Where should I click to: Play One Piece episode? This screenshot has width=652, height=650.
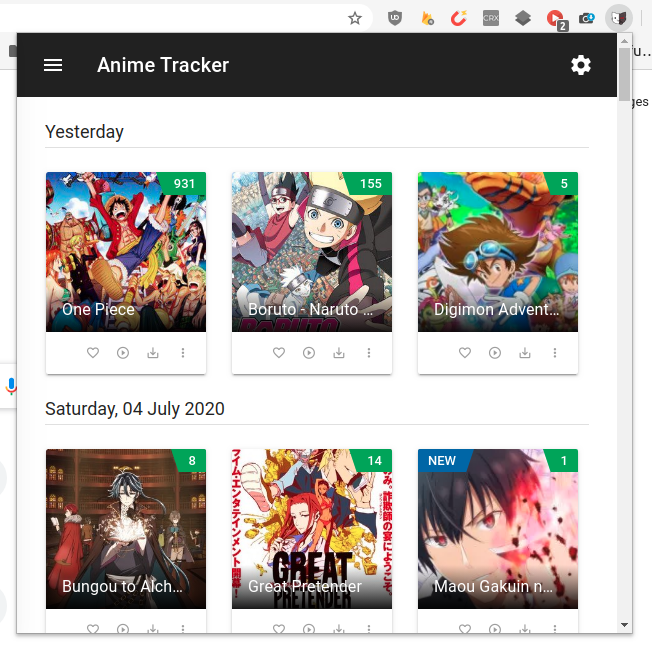click(123, 353)
